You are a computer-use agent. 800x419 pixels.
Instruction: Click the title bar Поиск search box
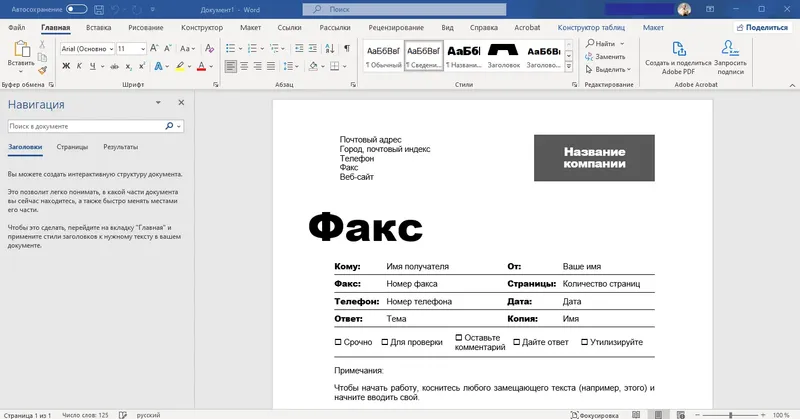pyautogui.click(x=404, y=9)
